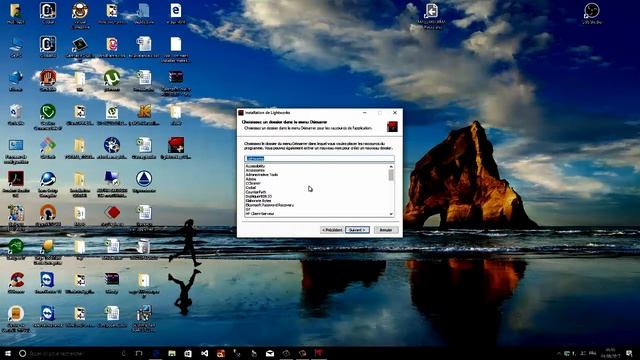Open Task View from the taskbar
The width and height of the screenshot is (640, 360).
(139, 353)
